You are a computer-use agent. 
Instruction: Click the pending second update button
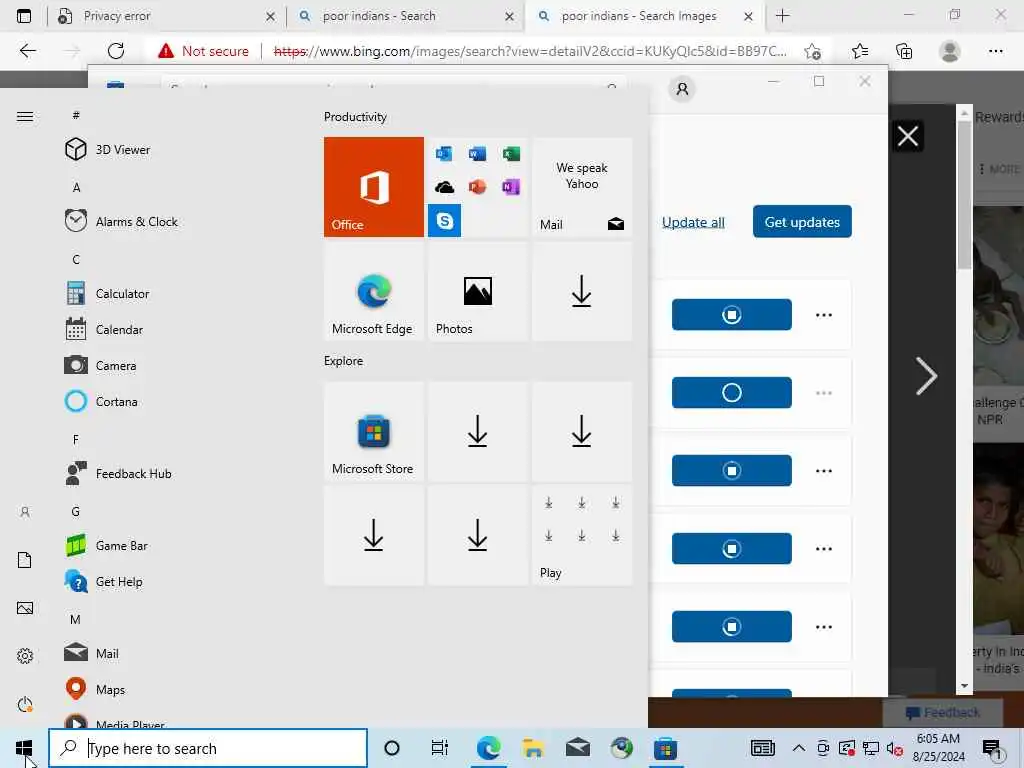(x=731, y=392)
